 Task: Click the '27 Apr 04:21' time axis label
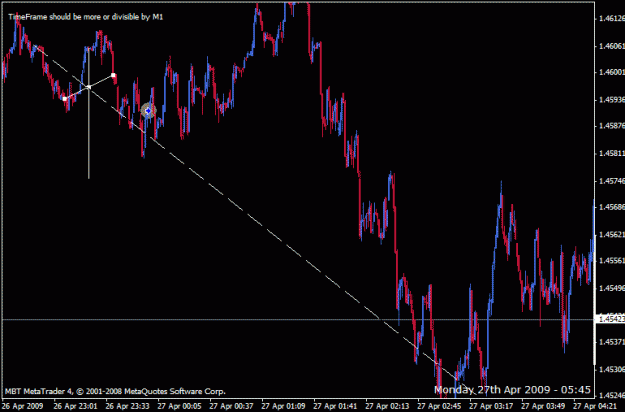point(595,406)
